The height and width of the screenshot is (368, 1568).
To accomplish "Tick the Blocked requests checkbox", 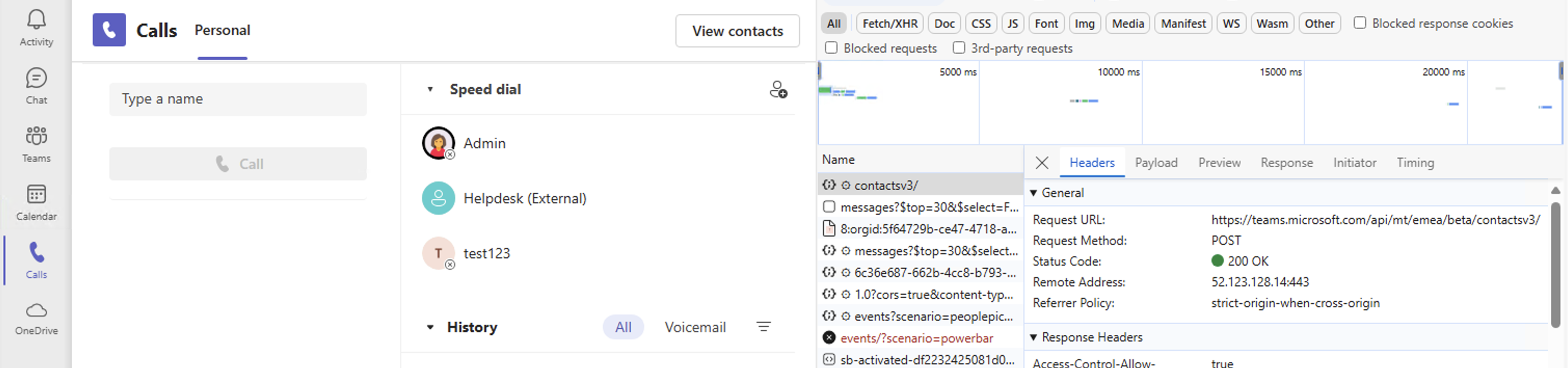I will (x=831, y=47).
